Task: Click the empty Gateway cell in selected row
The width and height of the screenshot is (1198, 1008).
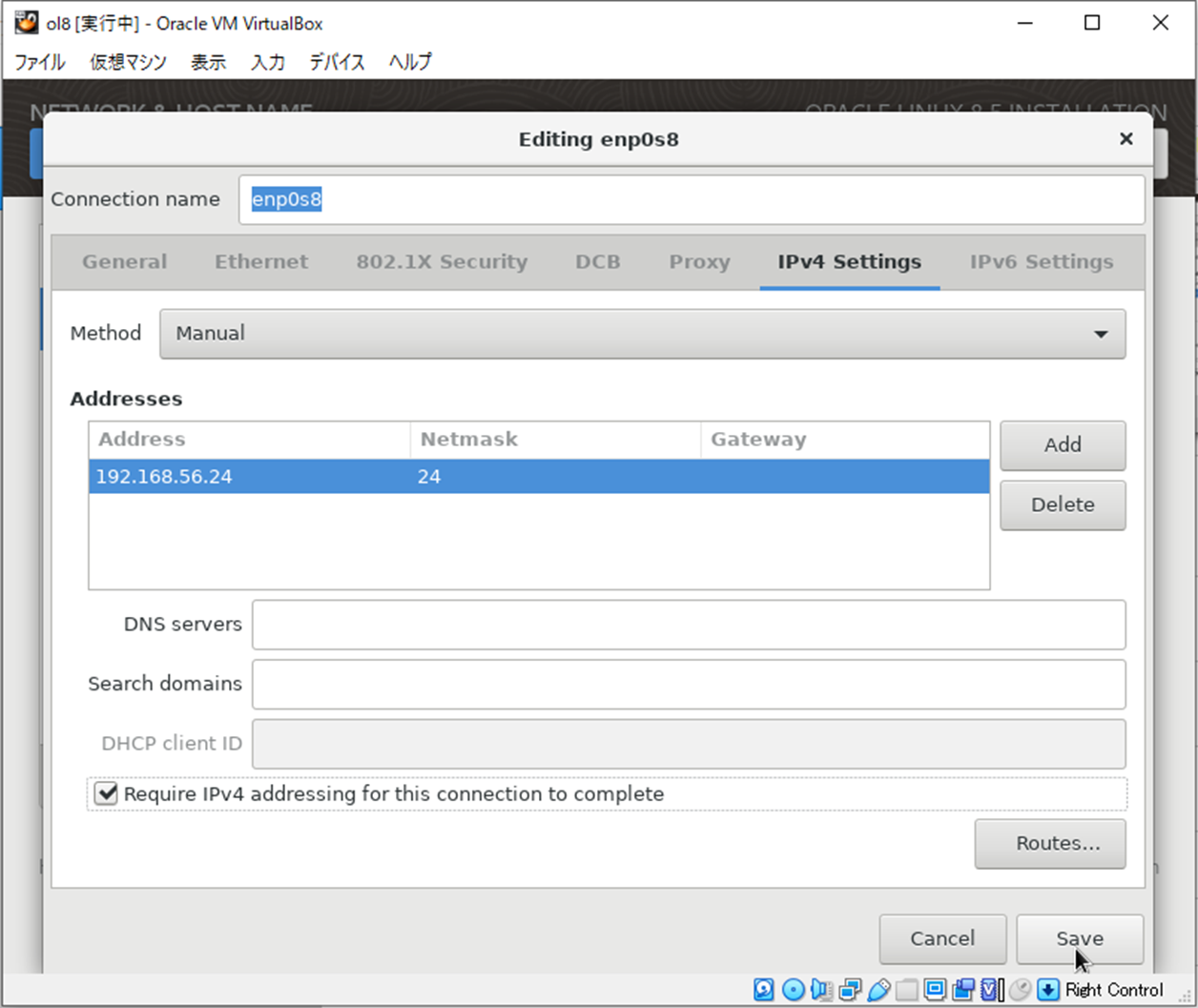Action: point(845,477)
